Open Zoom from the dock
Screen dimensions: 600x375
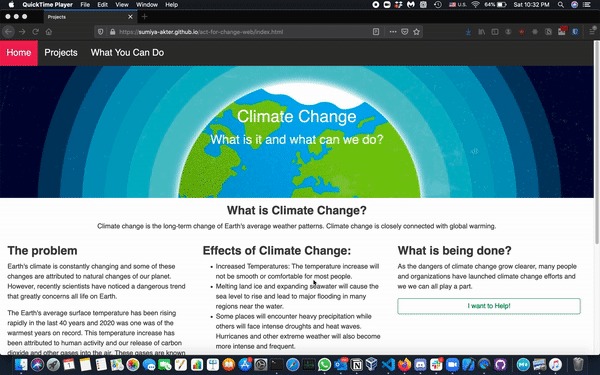tap(452, 364)
